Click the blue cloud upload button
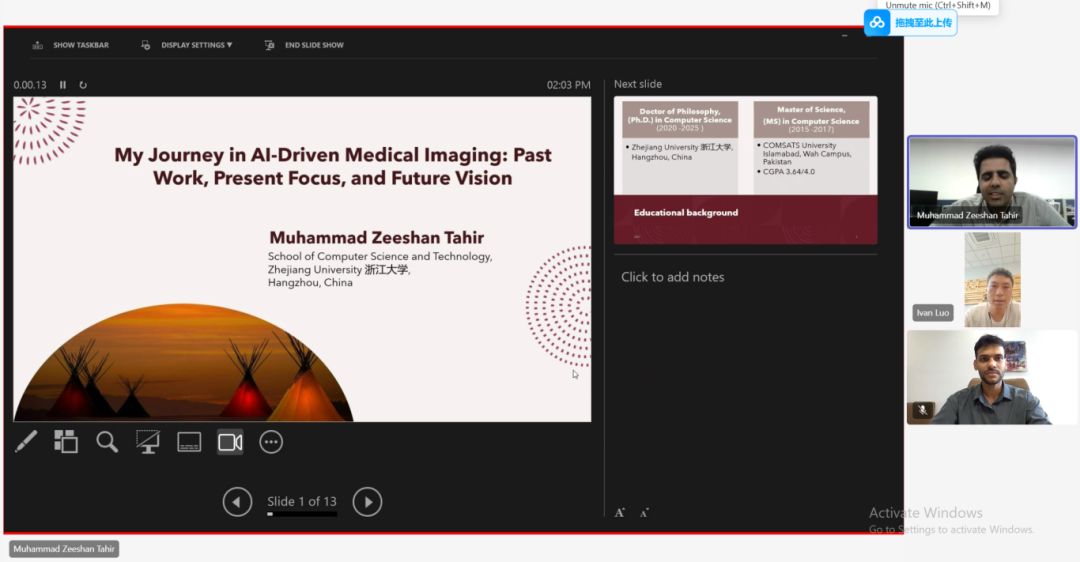1080x562 pixels. 910,23
